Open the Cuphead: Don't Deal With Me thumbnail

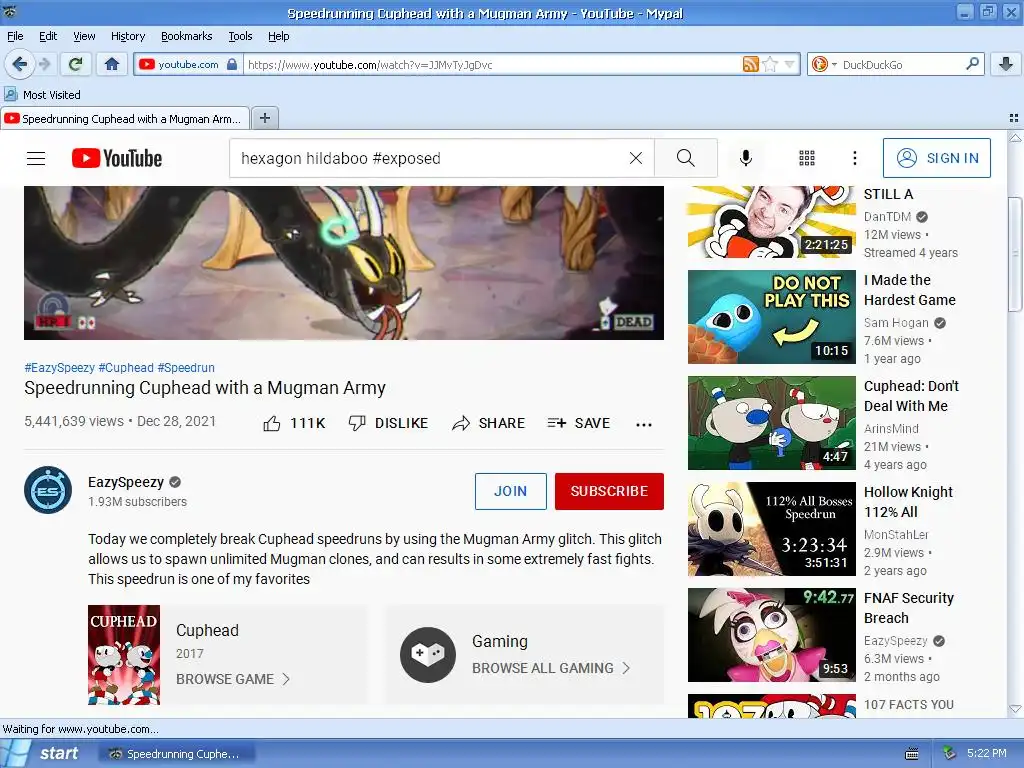coord(771,423)
